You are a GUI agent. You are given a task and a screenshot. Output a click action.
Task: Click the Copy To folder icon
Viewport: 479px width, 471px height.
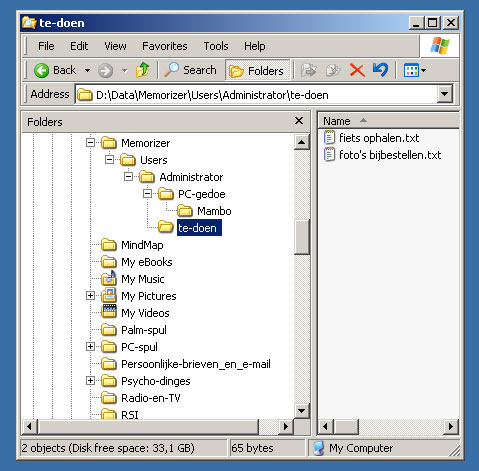point(333,70)
